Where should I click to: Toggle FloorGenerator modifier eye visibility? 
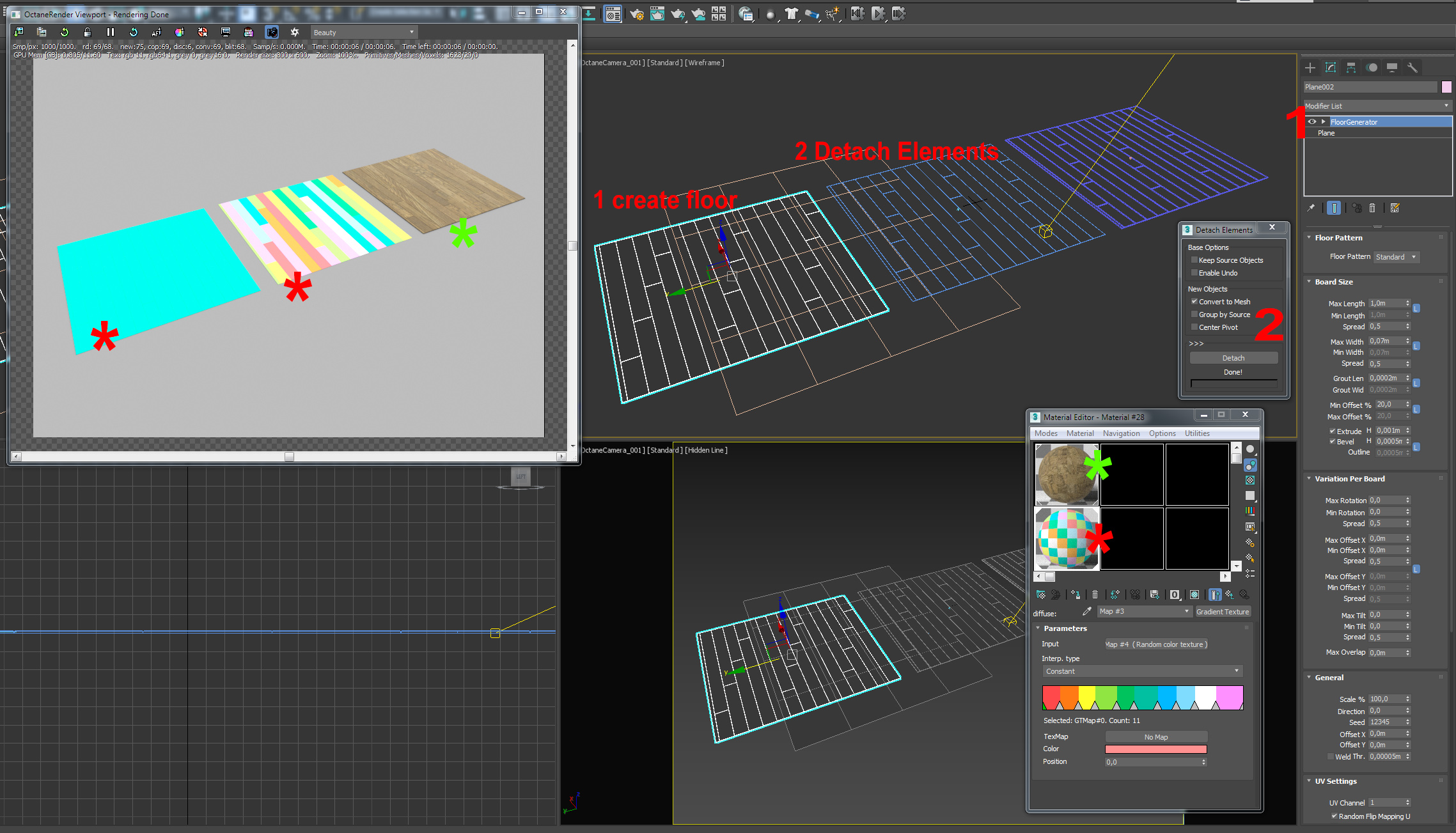1312,121
